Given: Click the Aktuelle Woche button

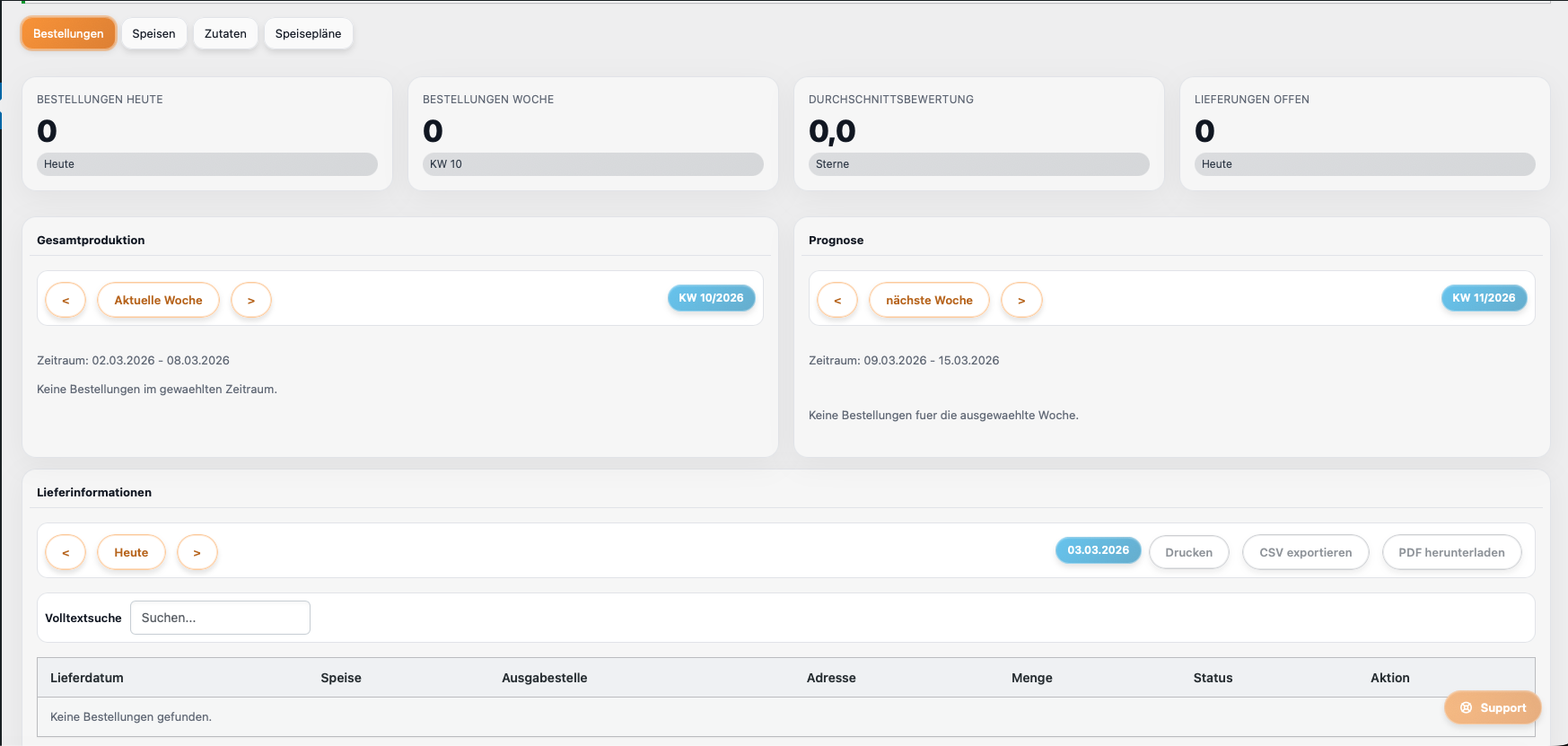Looking at the screenshot, I should pyautogui.click(x=158, y=300).
